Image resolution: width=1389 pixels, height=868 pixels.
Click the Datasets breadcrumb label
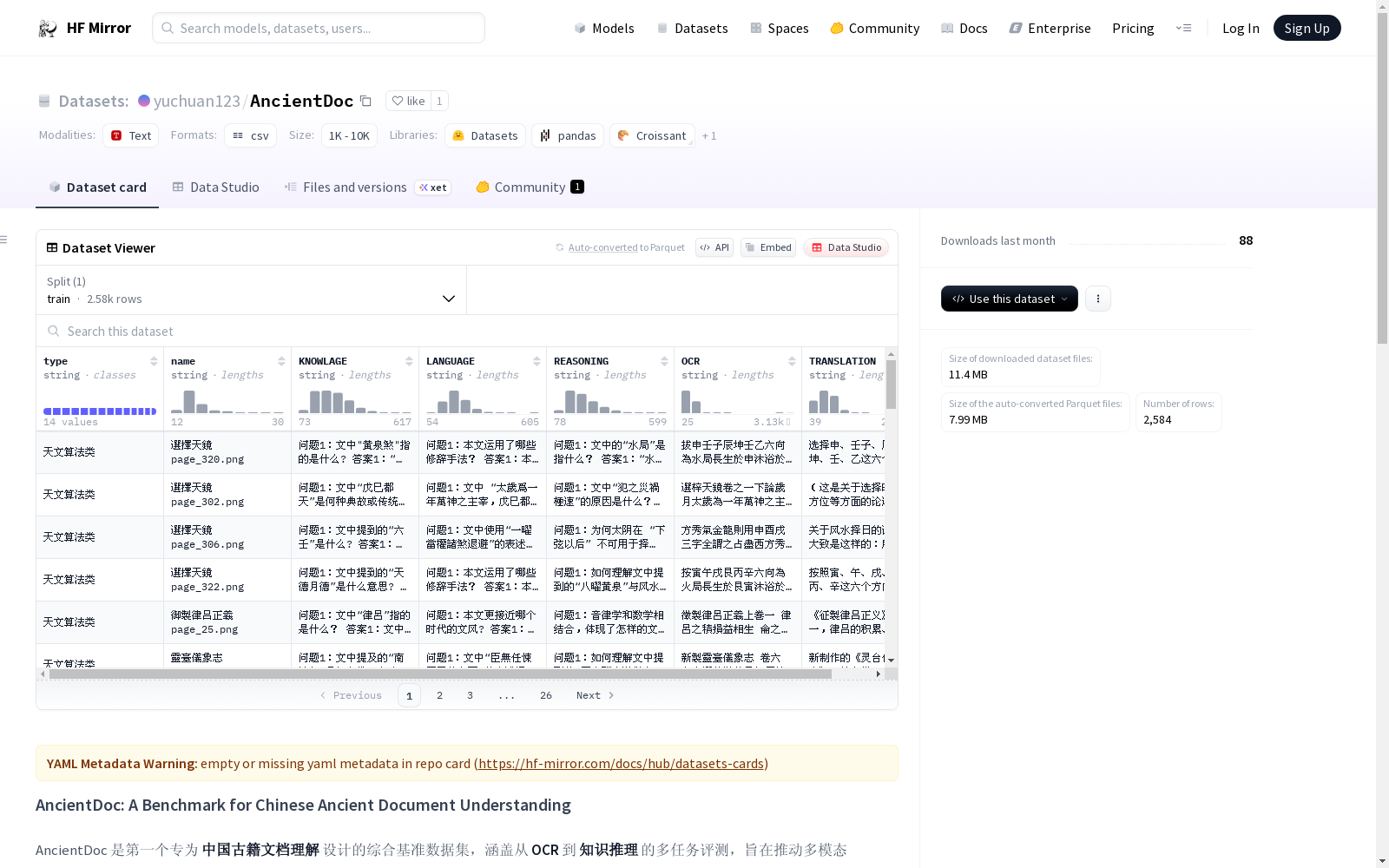[94, 101]
